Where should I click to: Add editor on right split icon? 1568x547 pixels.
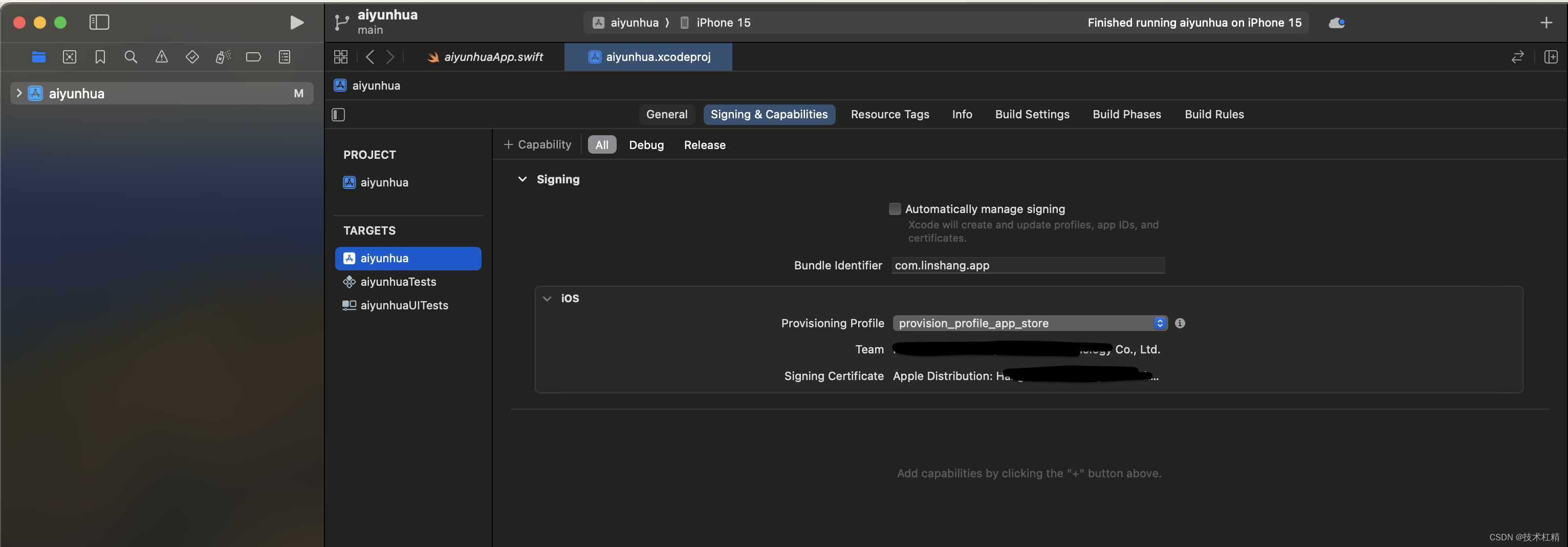point(1551,57)
